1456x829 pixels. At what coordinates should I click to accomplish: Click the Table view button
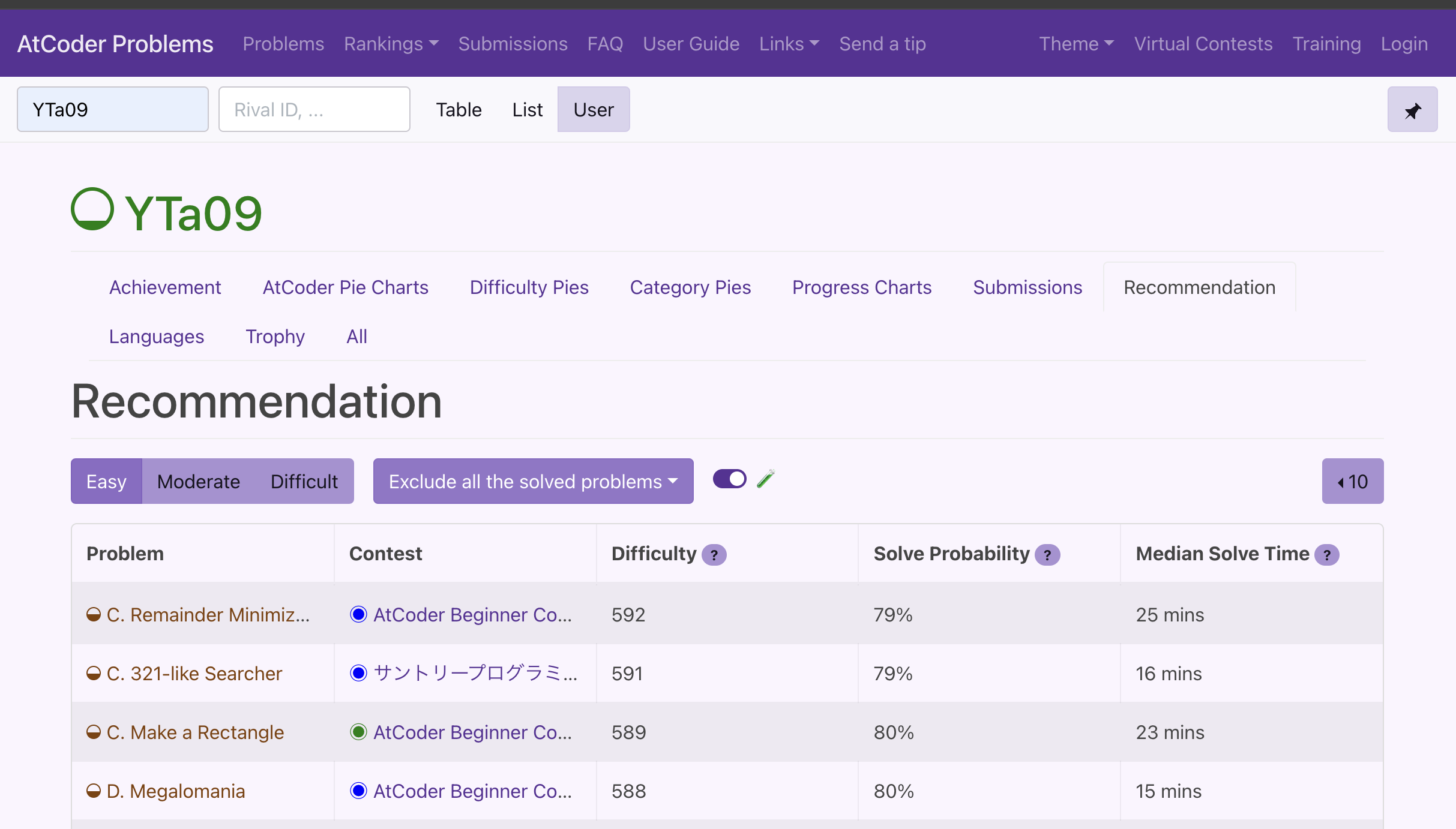click(459, 110)
